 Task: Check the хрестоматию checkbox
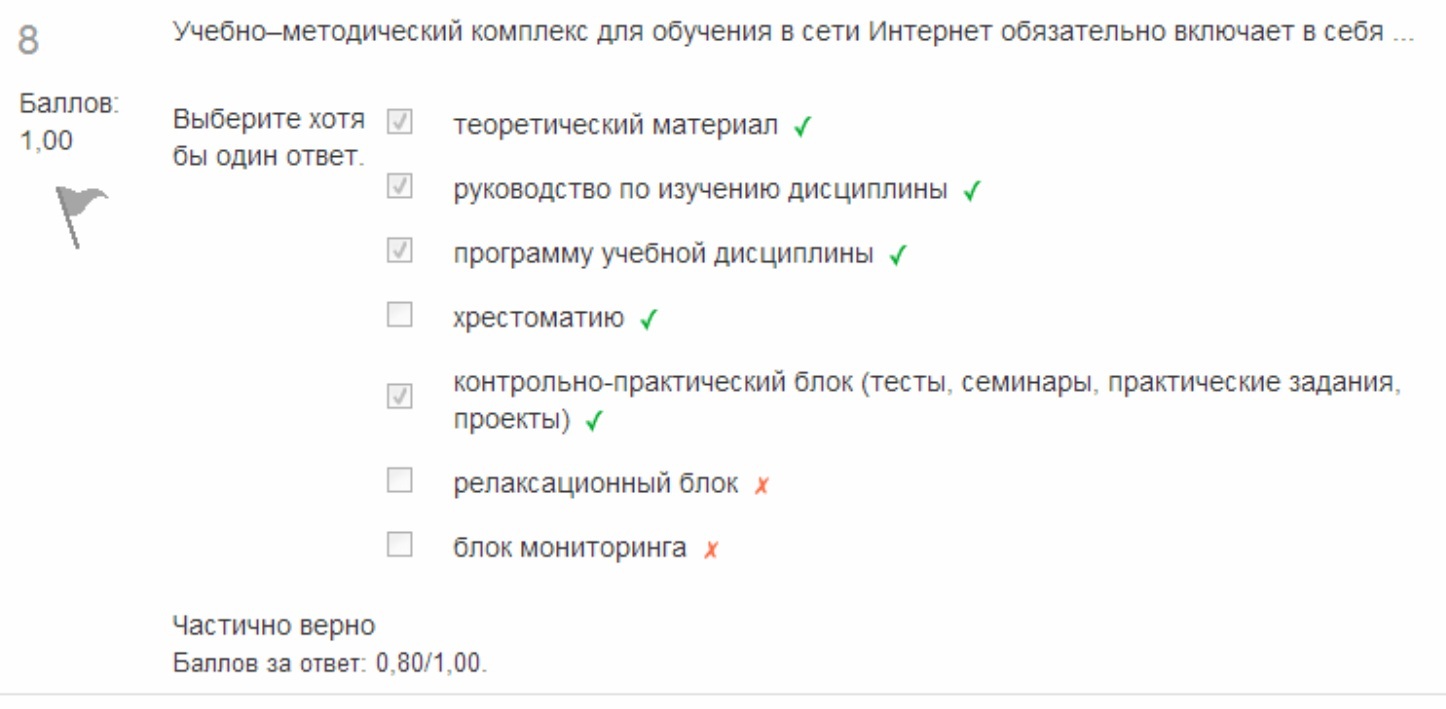pyautogui.click(x=399, y=315)
